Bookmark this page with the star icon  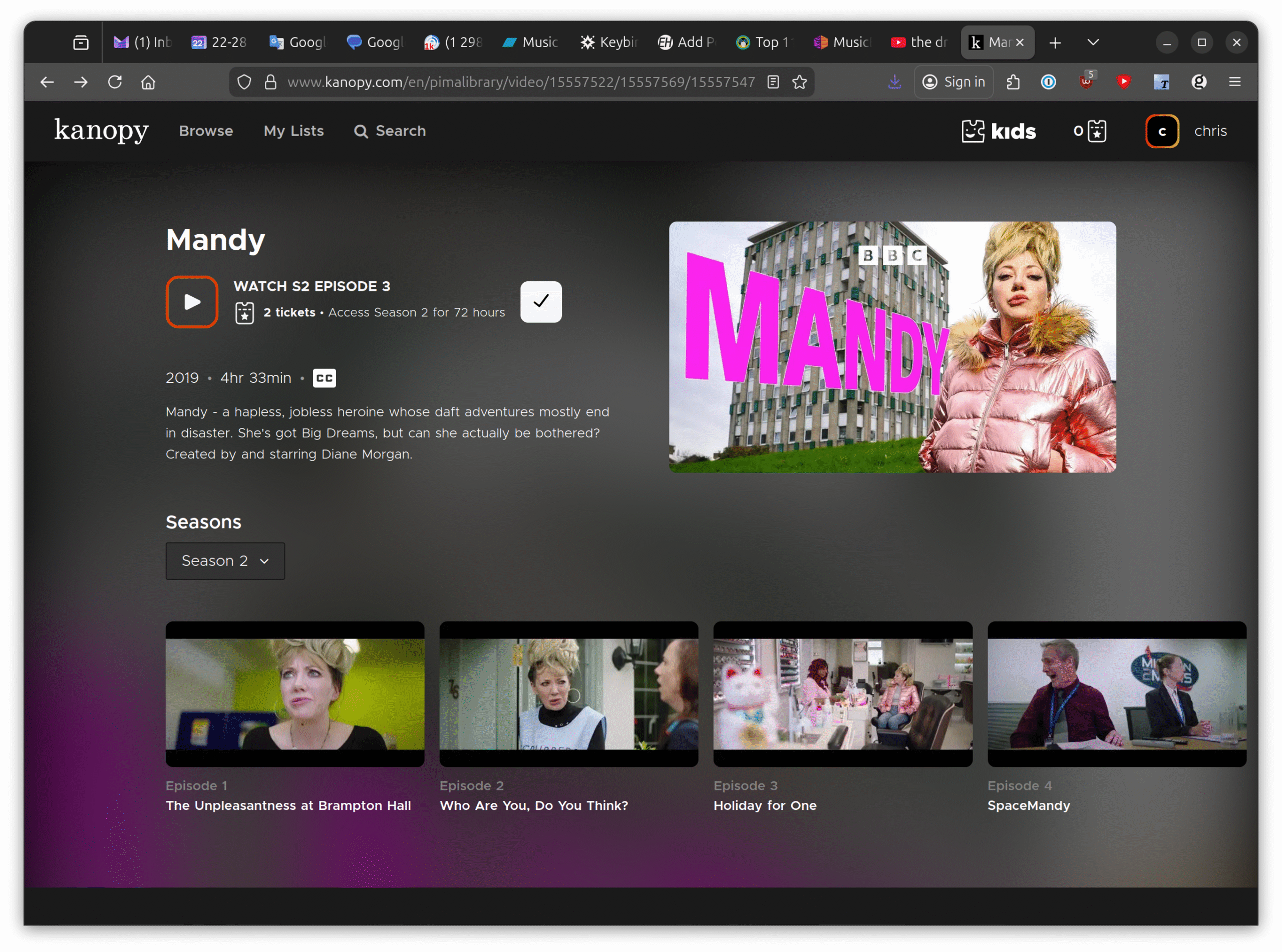point(799,82)
